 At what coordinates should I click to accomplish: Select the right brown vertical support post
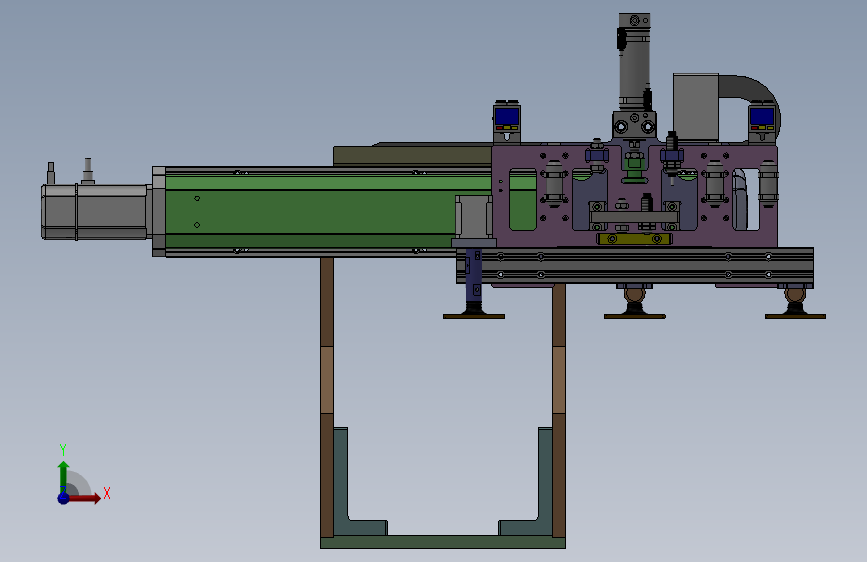559,409
